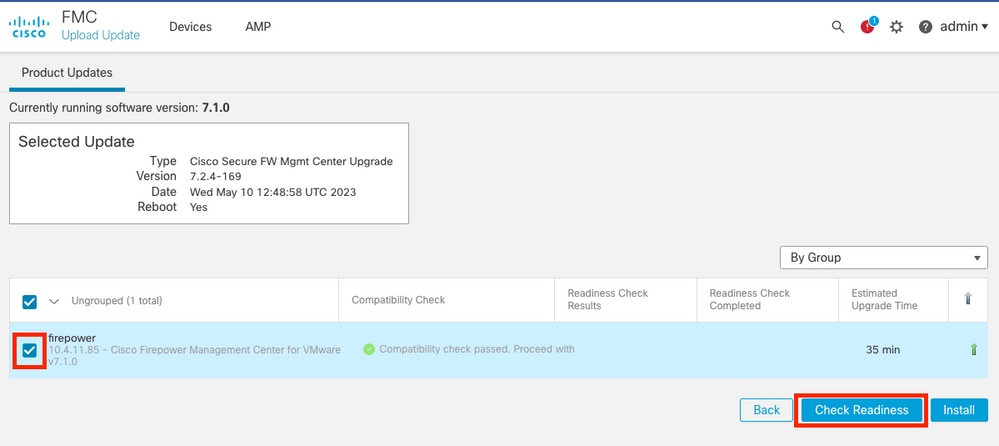Select the Product Updates tab
The image size is (999, 446).
[x=67, y=73]
